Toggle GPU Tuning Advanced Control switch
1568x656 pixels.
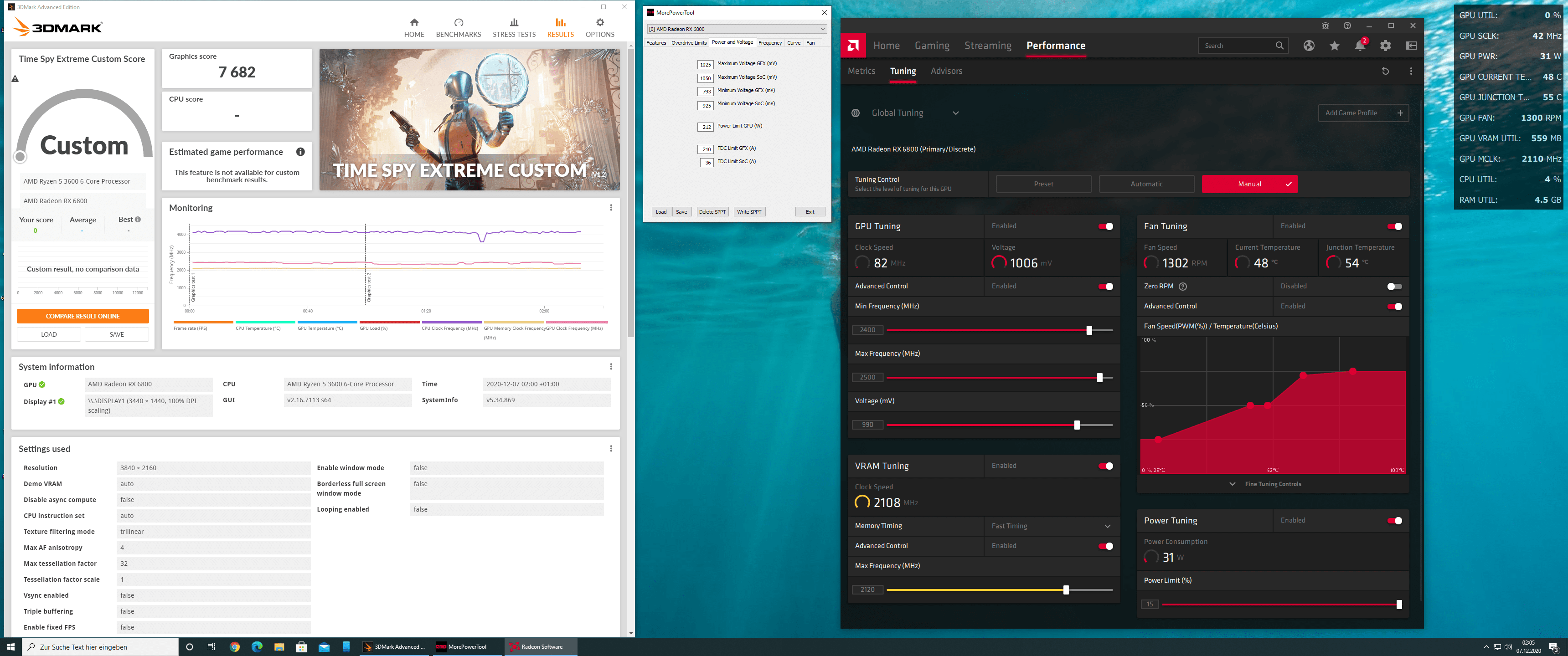pos(1105,287)
